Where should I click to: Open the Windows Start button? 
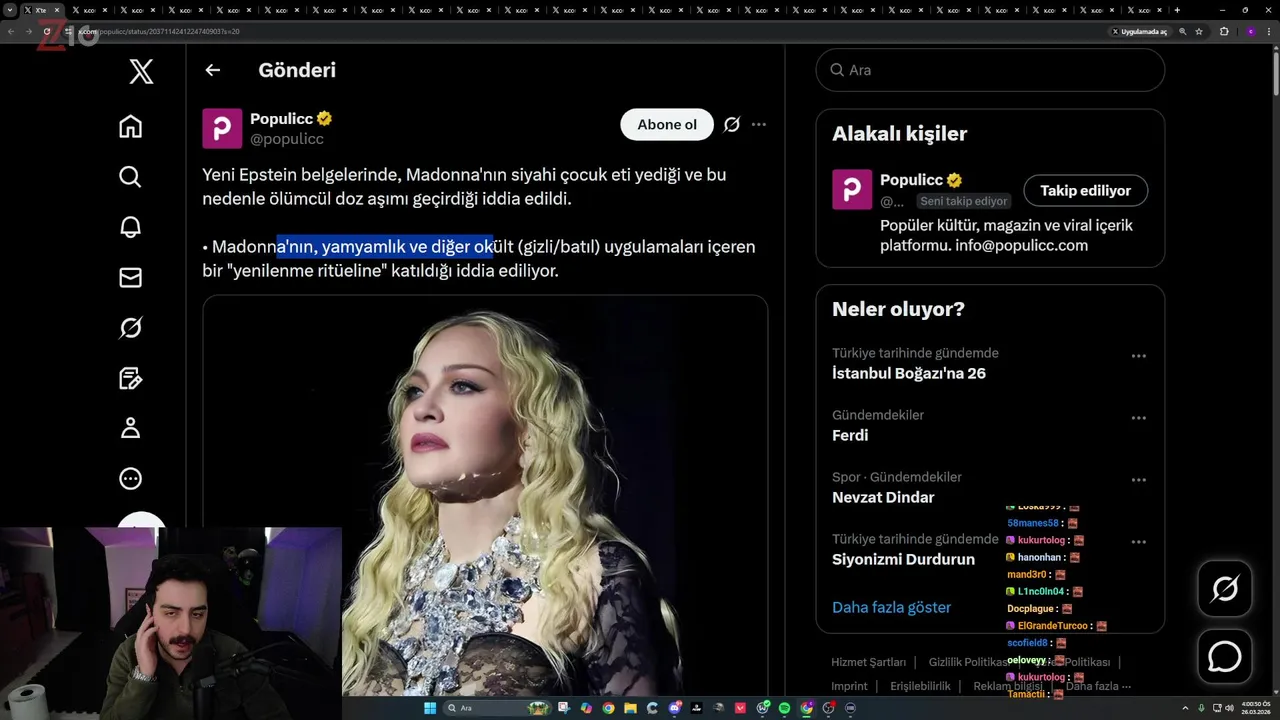(x=430, y=708)
